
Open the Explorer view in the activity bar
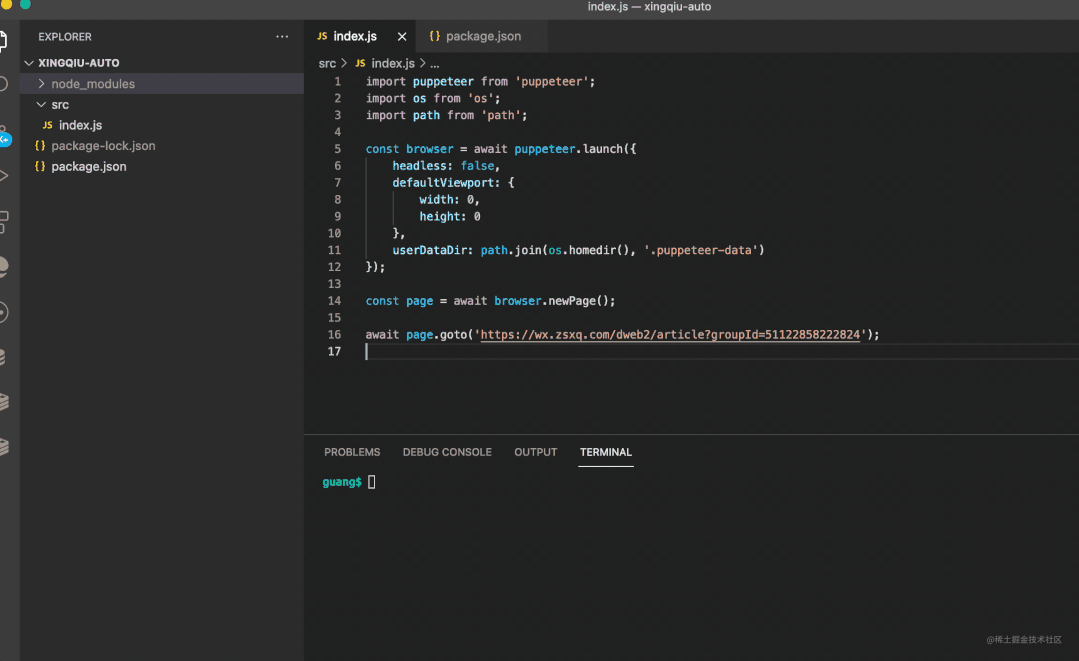click(3, 40)
